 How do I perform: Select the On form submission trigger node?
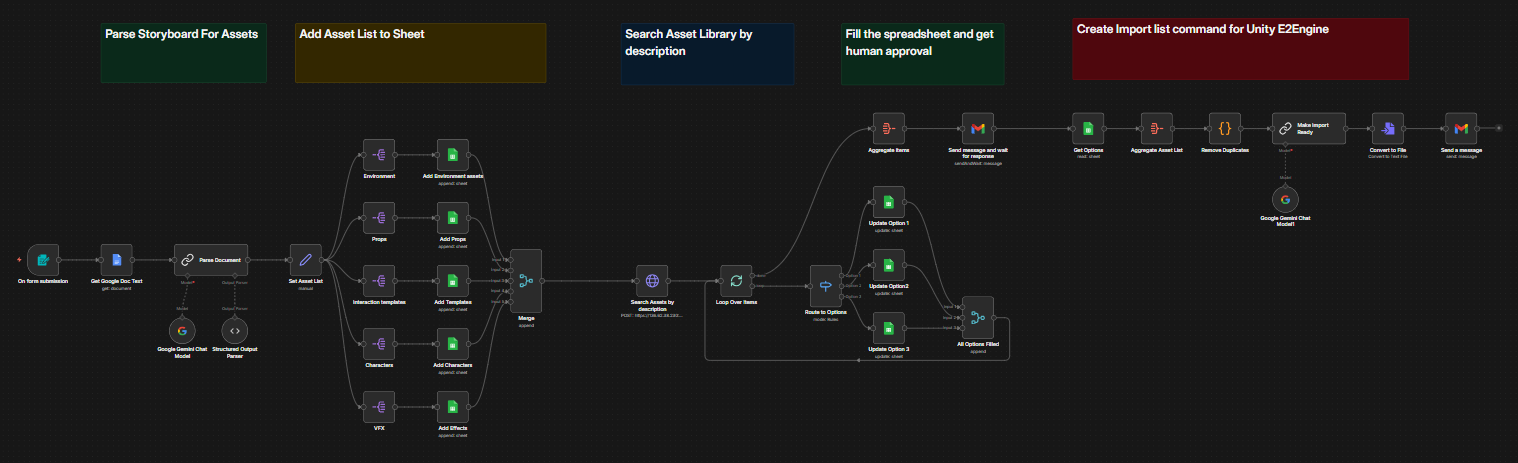pyautogui.click(x=44, y=259)
